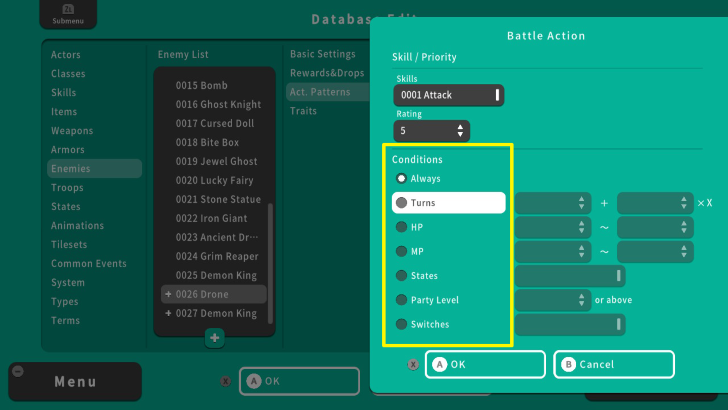Image resolution: width=728 pixels, height=410 pixels.
Task: Select enemy 0017 Cursed Doll
Action: 214,124
